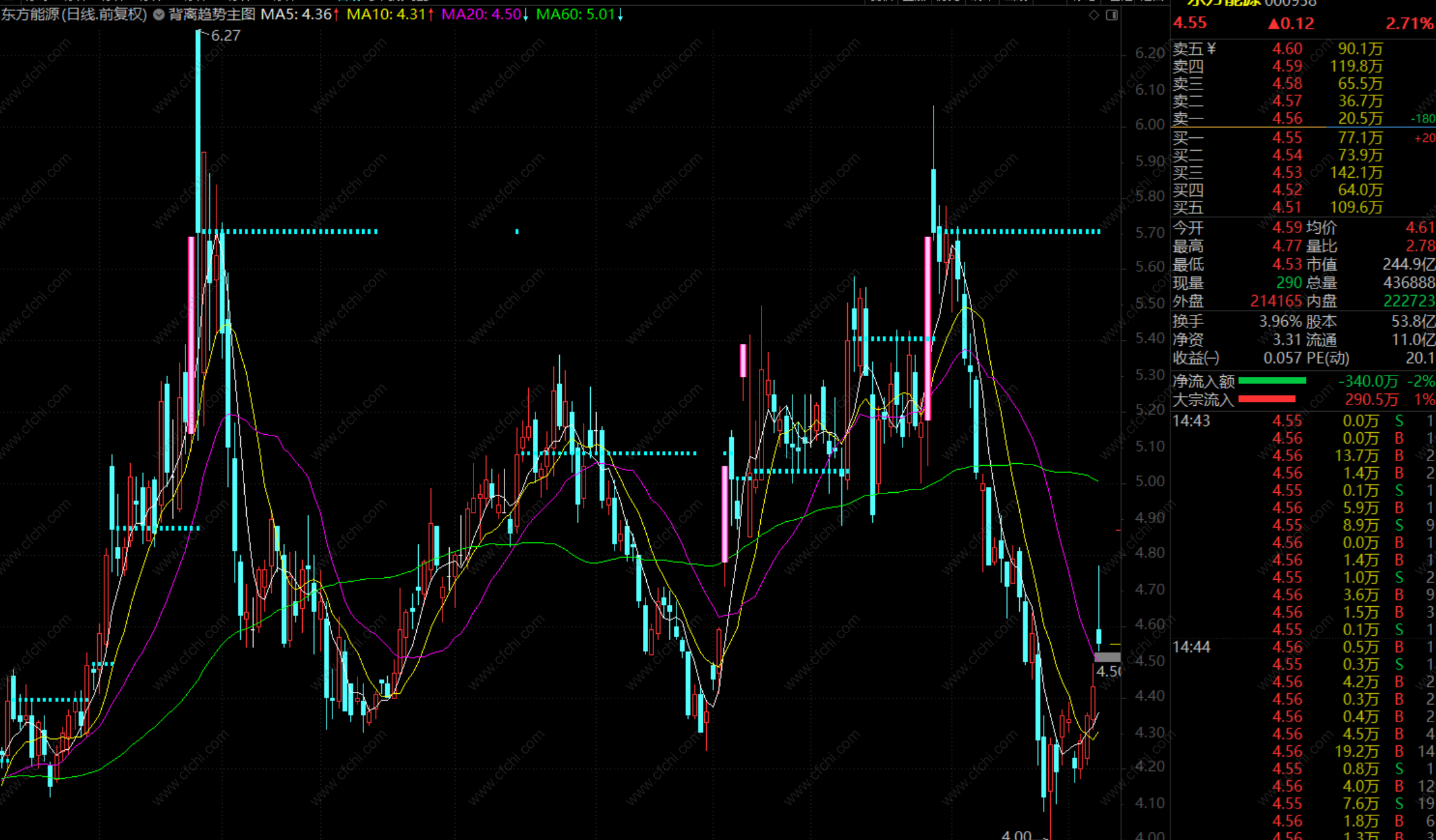
Task: Select the 买一 bid row at 4.55
Action: (x=1287, y=138)
